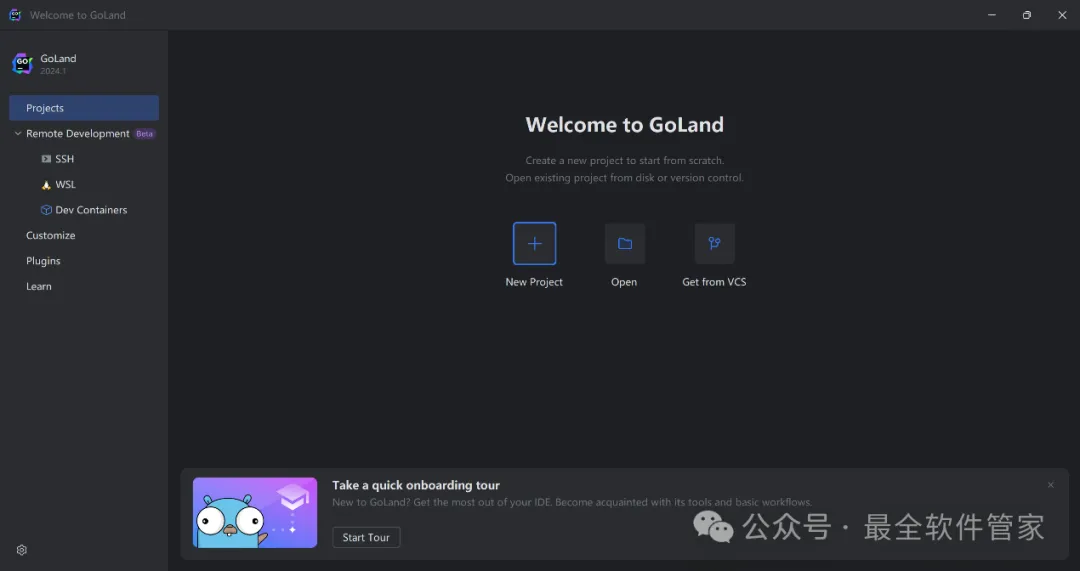Collapse the Remote Development section
1080x571 pixels.
coord(18,134)
